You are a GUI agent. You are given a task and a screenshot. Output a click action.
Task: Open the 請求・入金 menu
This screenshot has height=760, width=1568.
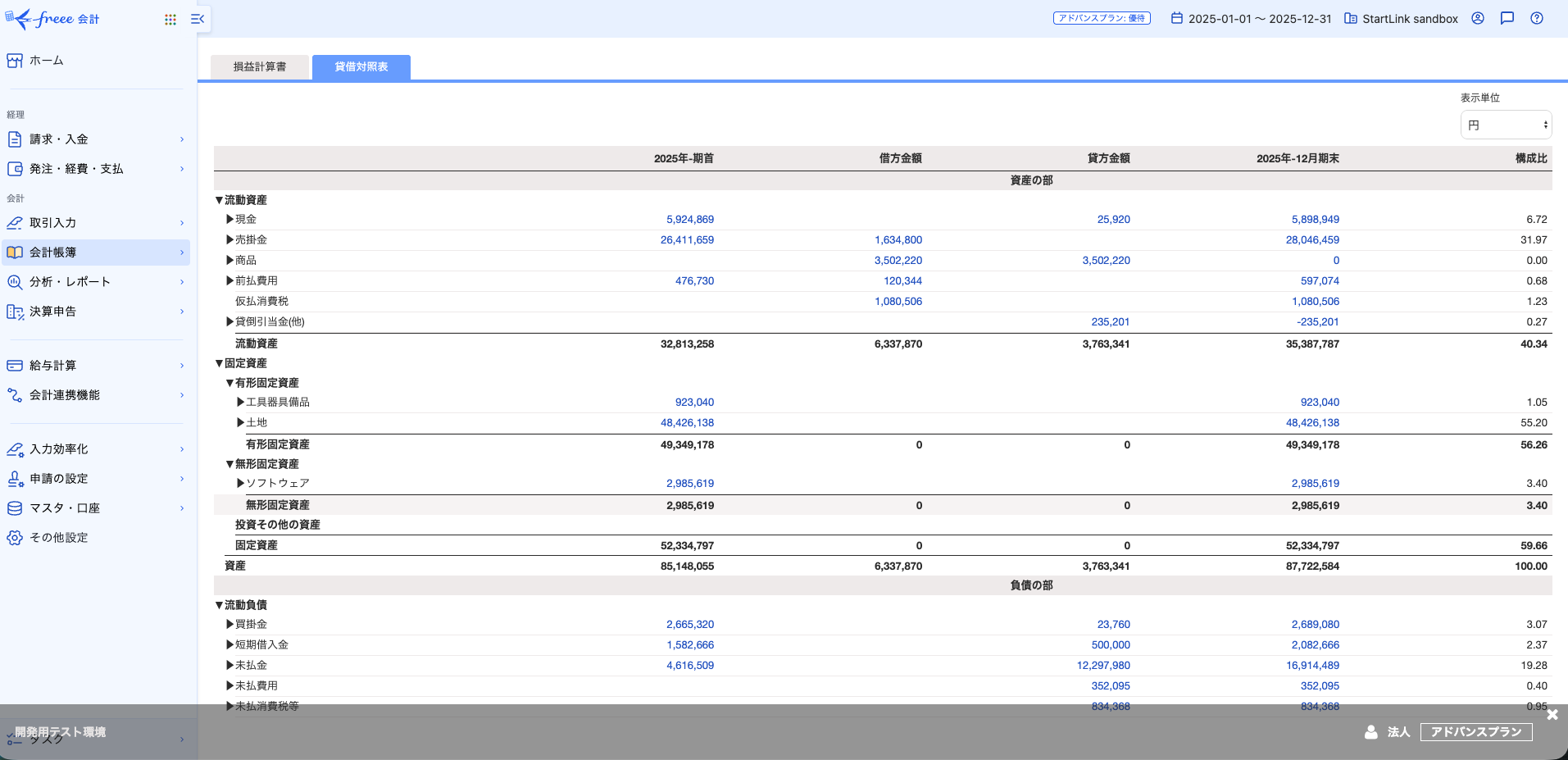[x=97, y=139]
